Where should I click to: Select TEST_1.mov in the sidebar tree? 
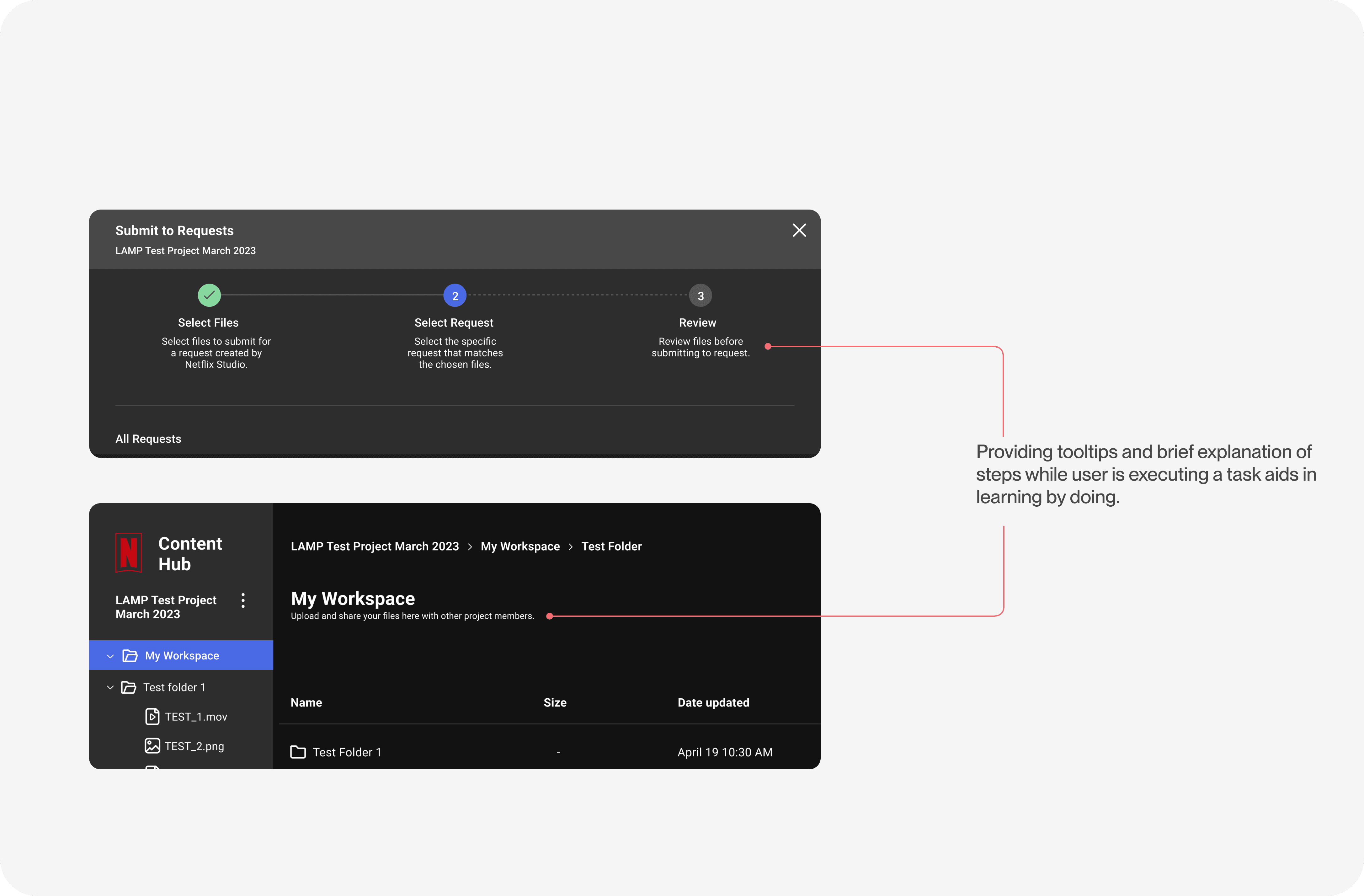[x=196, y=717]
